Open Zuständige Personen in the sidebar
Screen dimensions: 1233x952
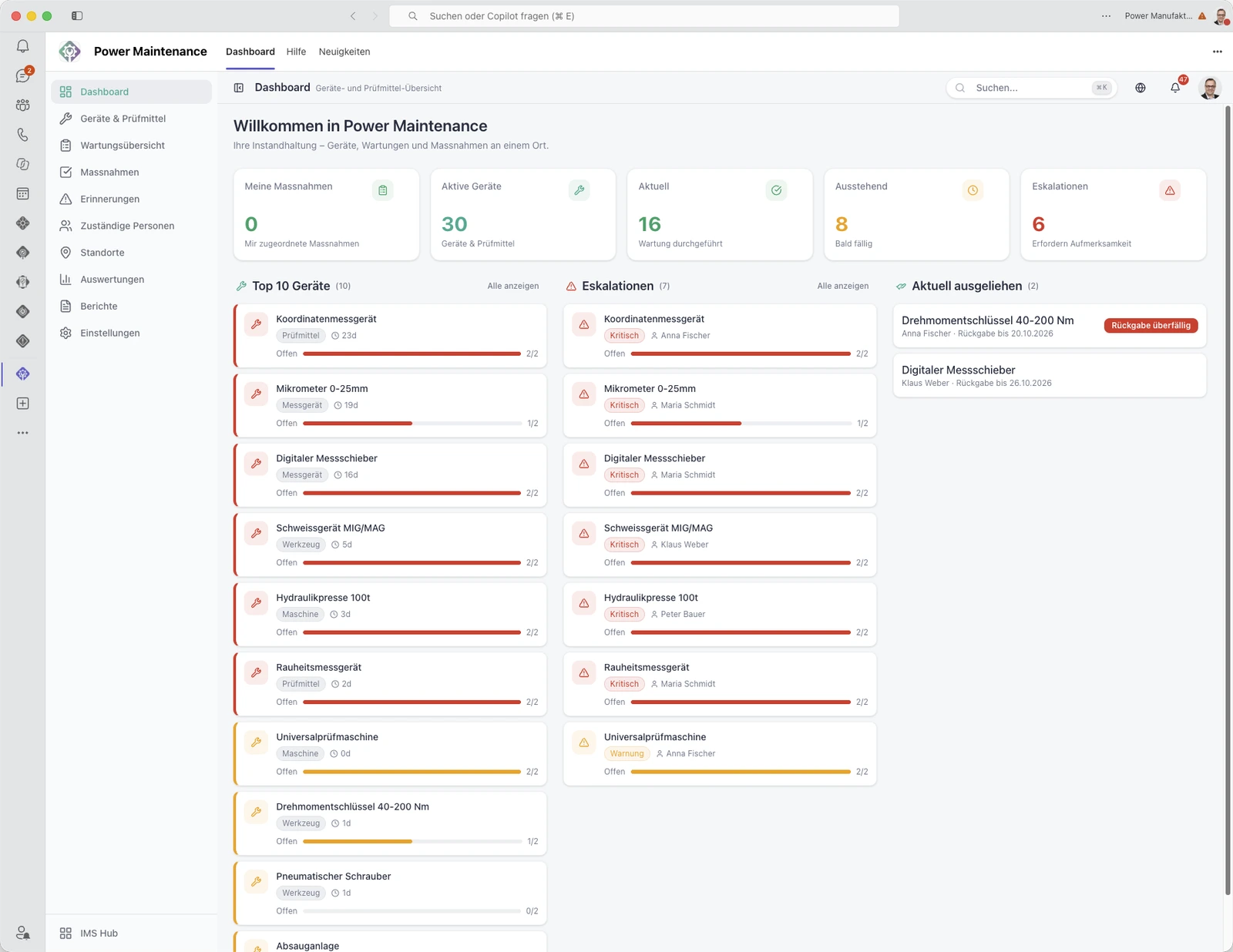tap(132, 226)
